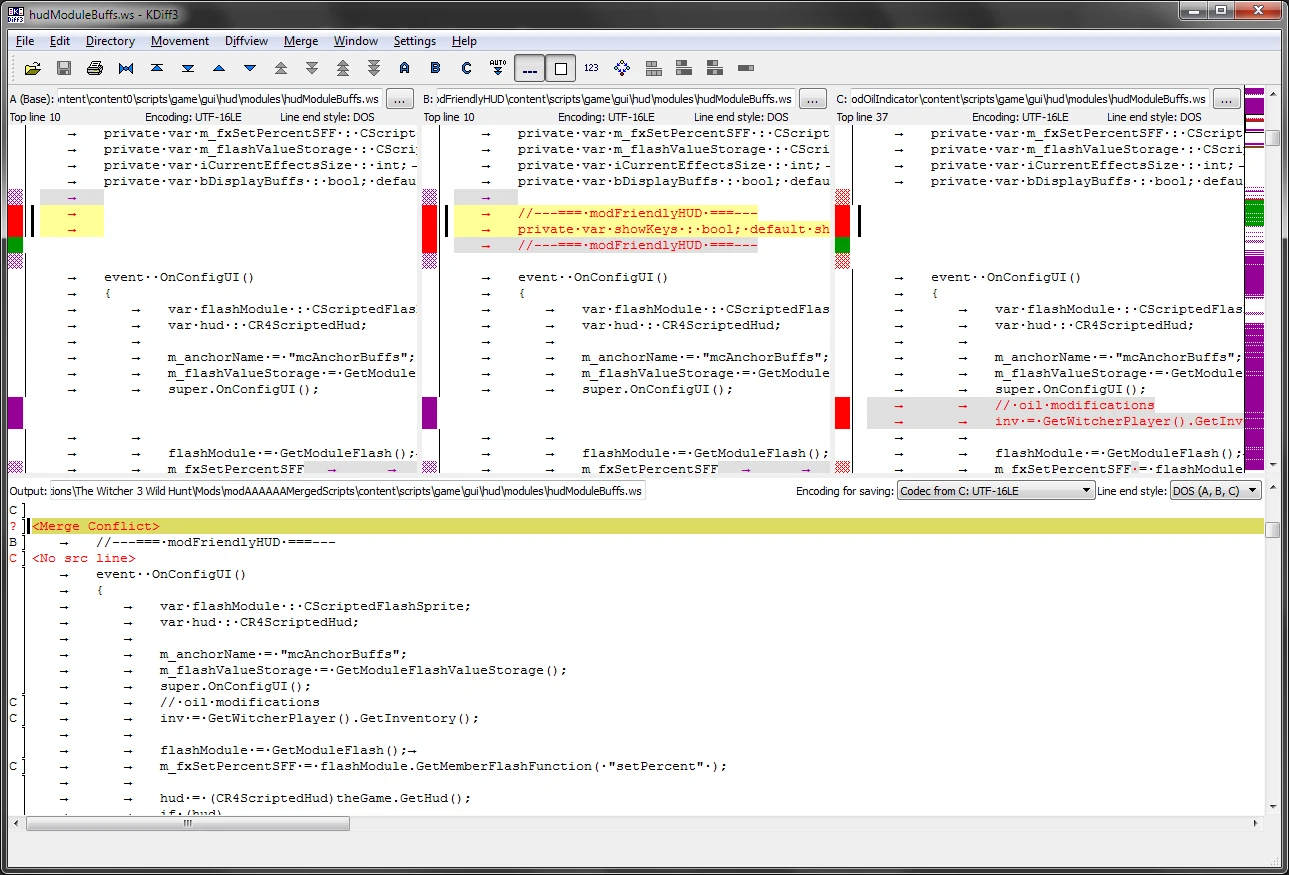Viewport: 1289px width, 875px height.
Task: Open the Directory menu
Action: tap(110, 41)
